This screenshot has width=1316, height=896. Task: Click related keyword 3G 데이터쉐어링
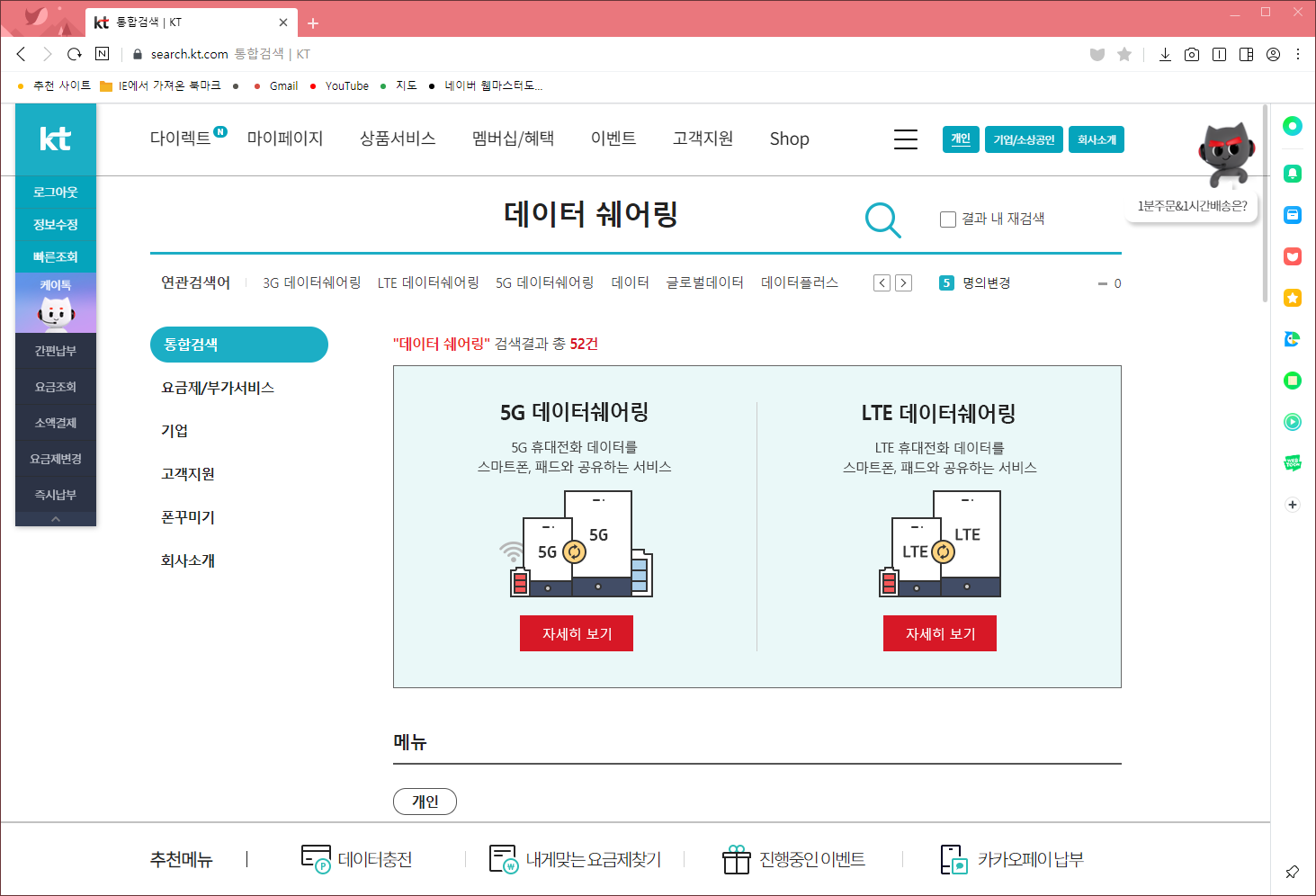tap(311, 282)
